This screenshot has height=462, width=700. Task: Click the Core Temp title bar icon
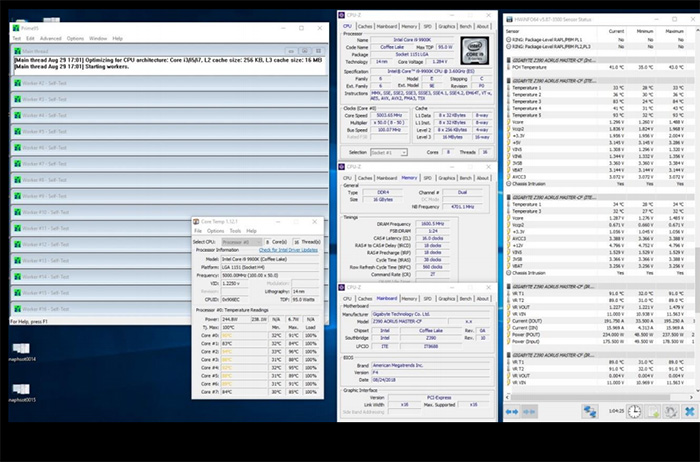[x=196, y=221]
